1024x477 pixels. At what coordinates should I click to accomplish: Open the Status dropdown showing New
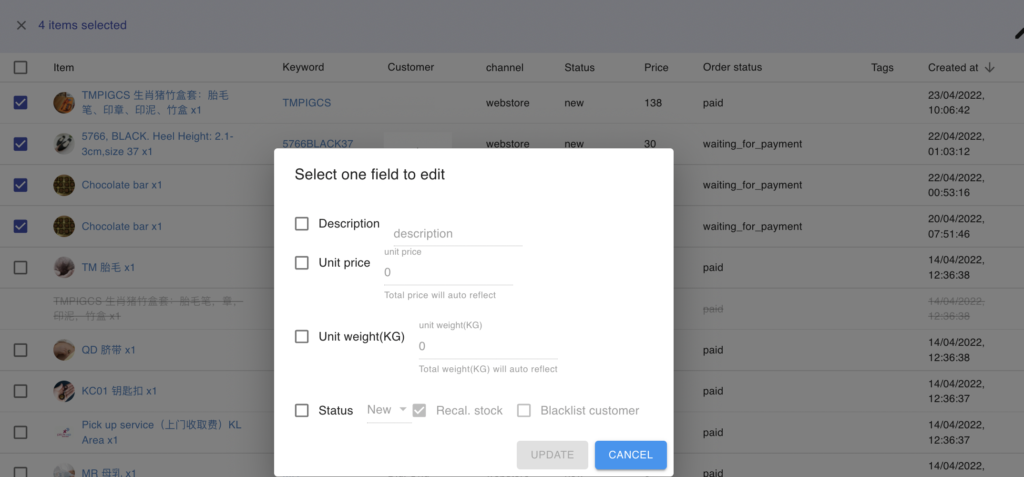point(388,410)
